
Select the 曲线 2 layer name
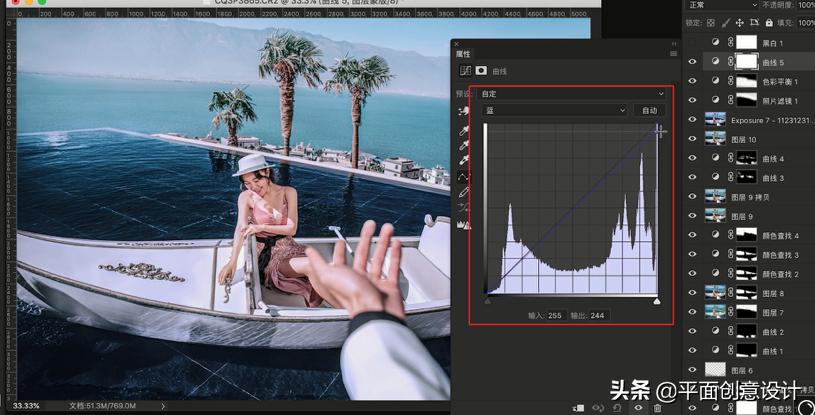pyautogui.click(x=773, y=332)
